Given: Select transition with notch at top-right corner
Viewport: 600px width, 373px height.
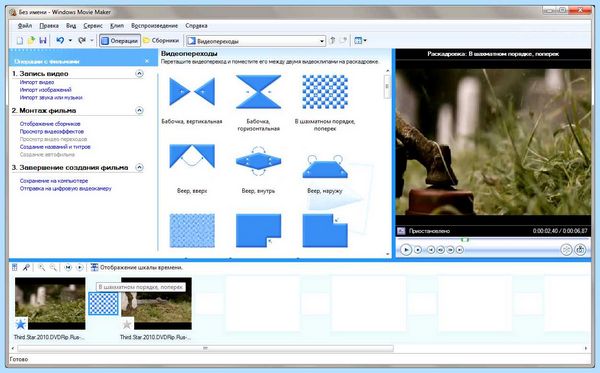Looking at the screenshot, I should [325, 230].
